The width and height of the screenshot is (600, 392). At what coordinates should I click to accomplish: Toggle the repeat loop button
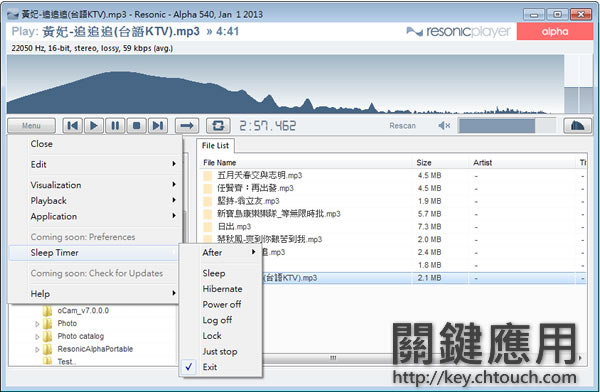218,126
